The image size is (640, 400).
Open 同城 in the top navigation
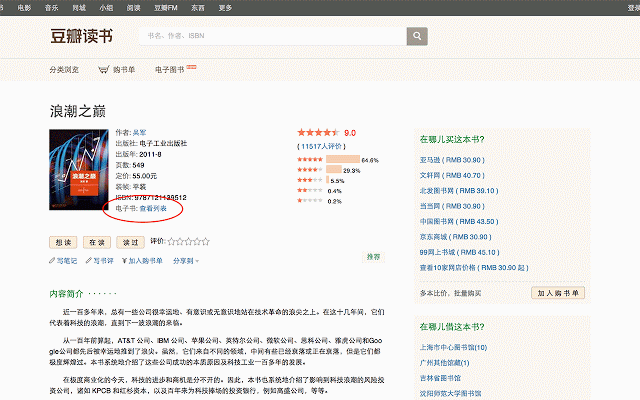[79, 8]
